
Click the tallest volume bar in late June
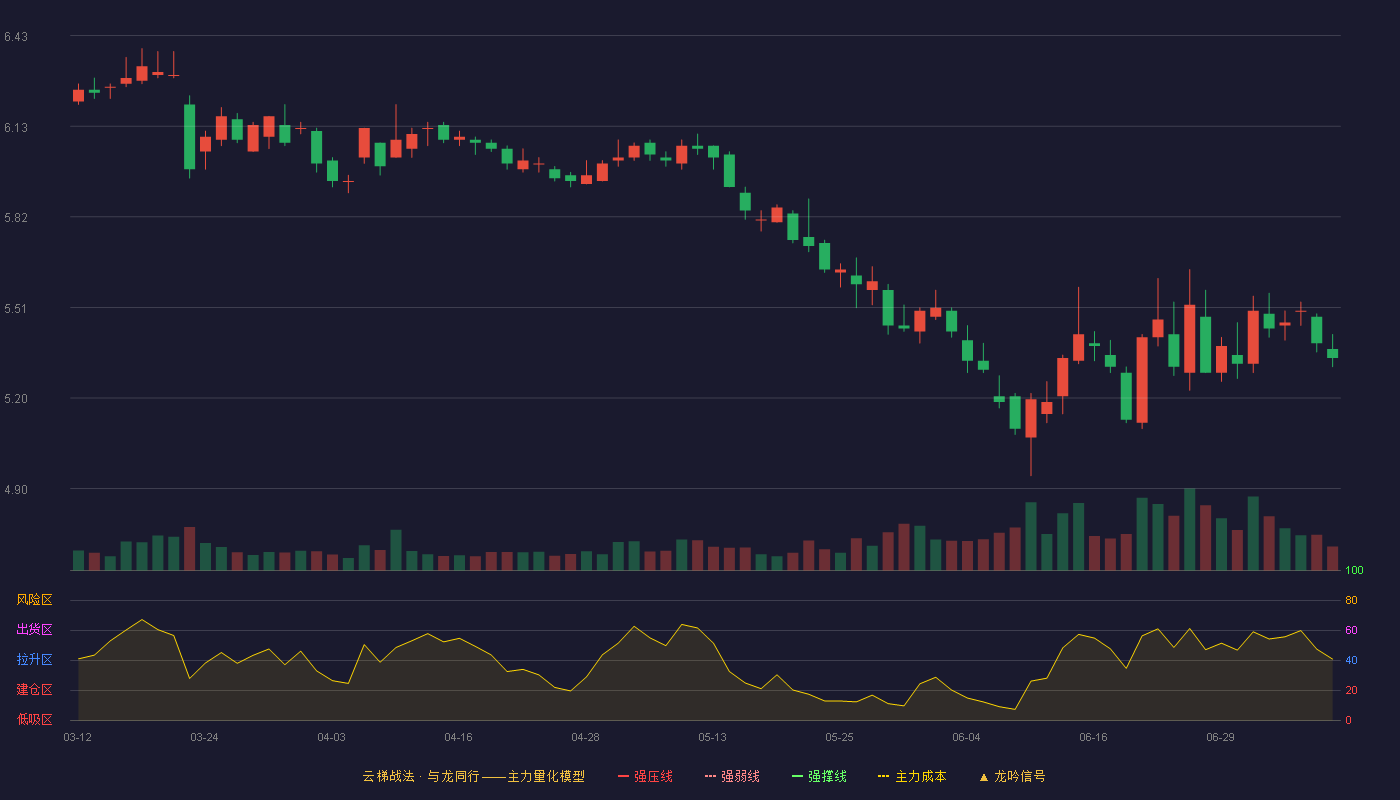pyautogui.click(x=1189, y=530)
